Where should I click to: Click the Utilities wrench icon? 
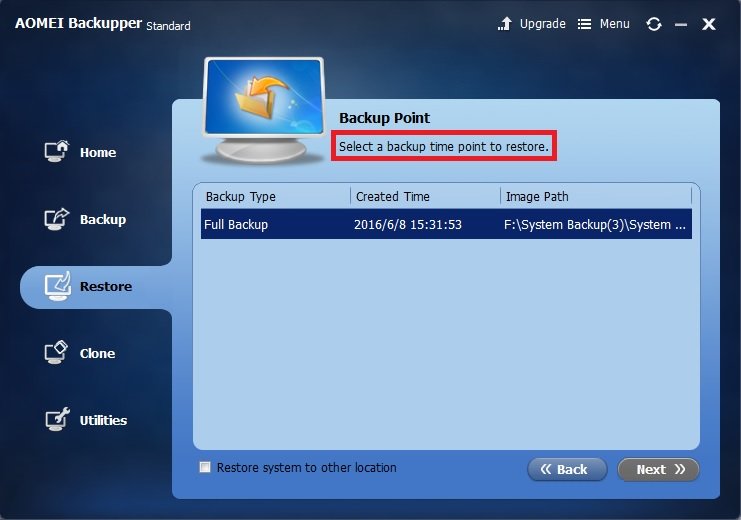(58, 419)
